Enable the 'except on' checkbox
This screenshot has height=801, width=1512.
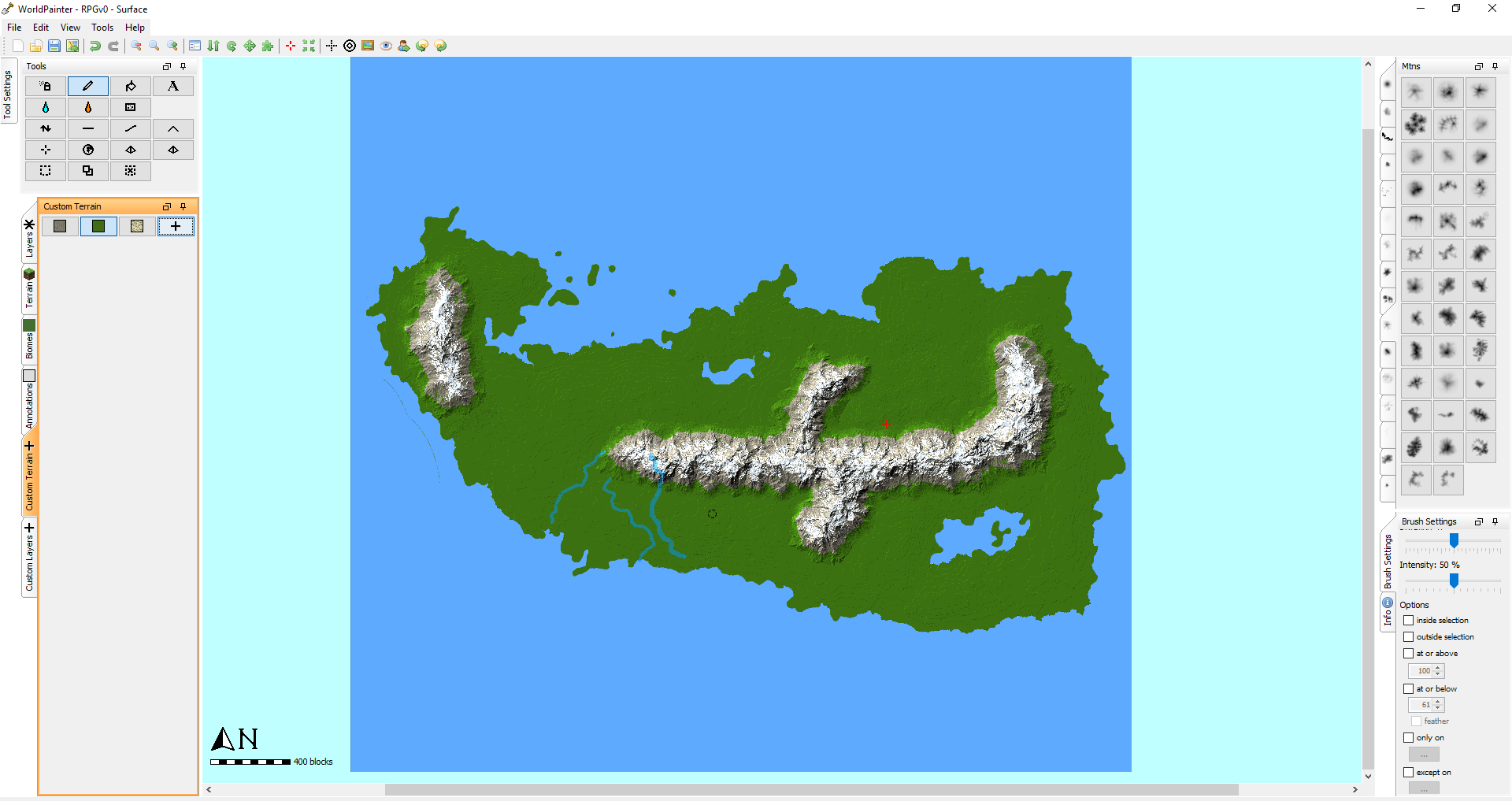click(1409, 773)
